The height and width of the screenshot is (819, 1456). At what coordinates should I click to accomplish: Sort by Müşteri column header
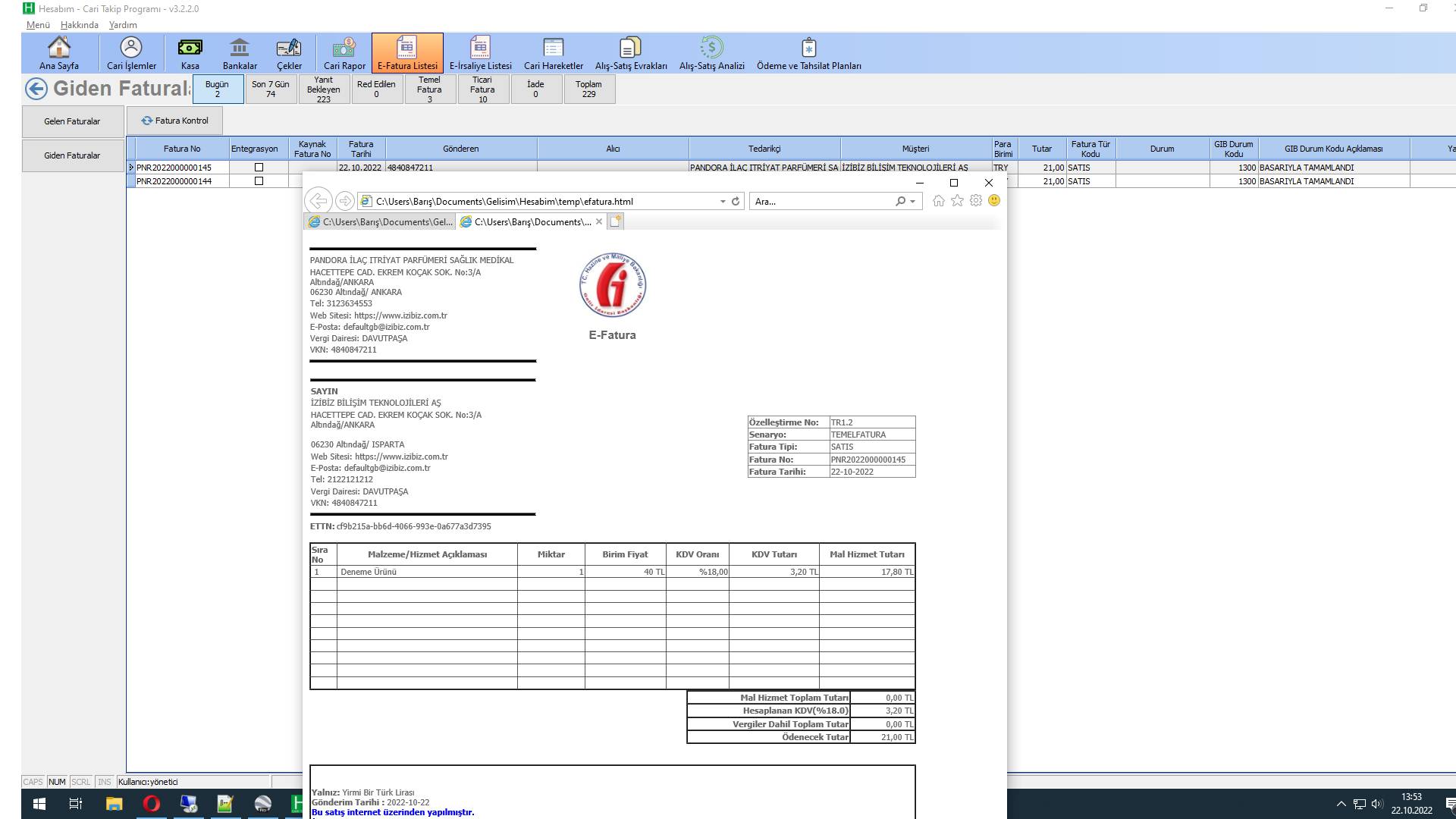click(916, 149)
